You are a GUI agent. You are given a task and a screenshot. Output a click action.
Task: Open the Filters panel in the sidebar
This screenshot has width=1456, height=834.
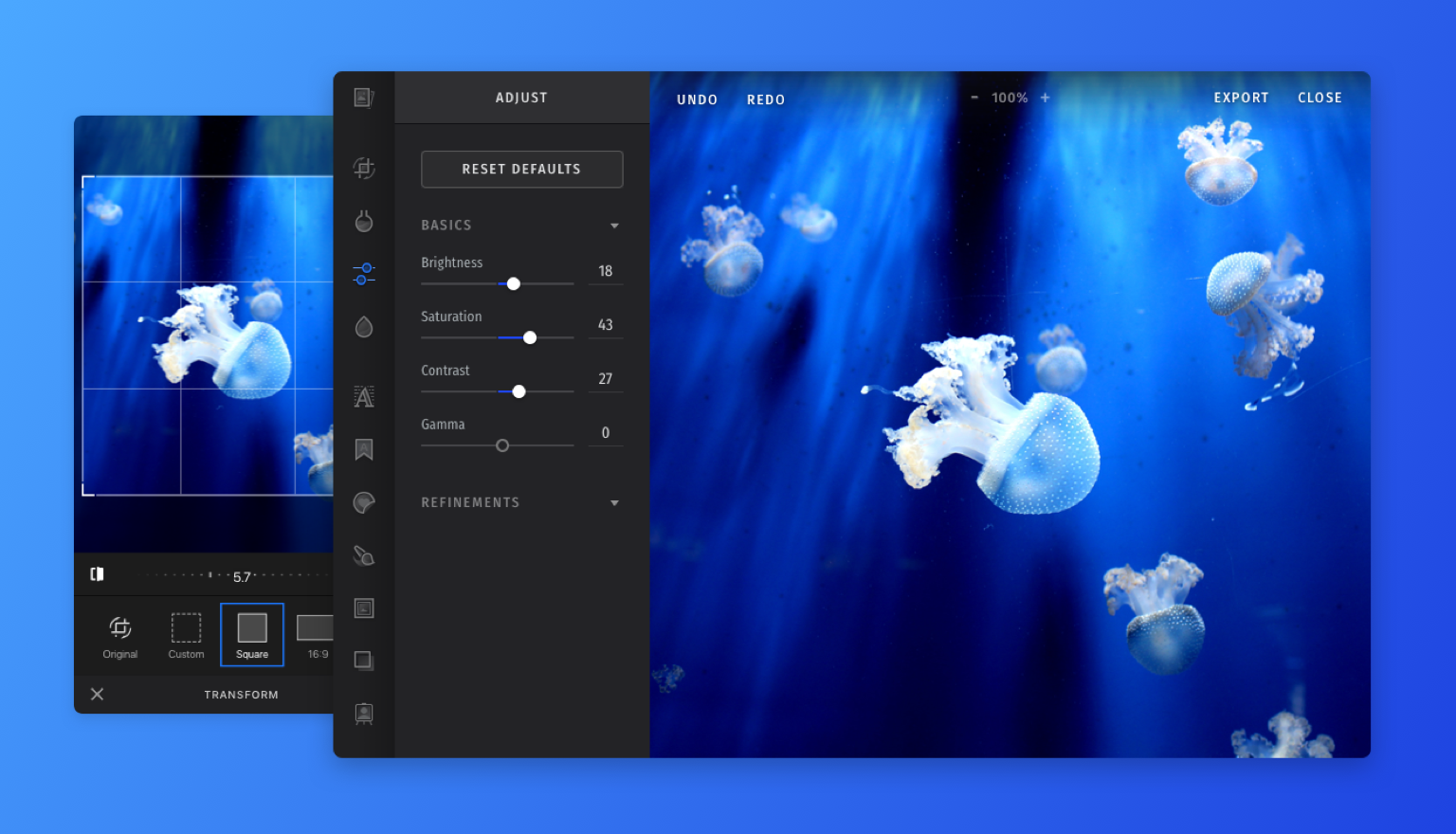pos(364,221)
